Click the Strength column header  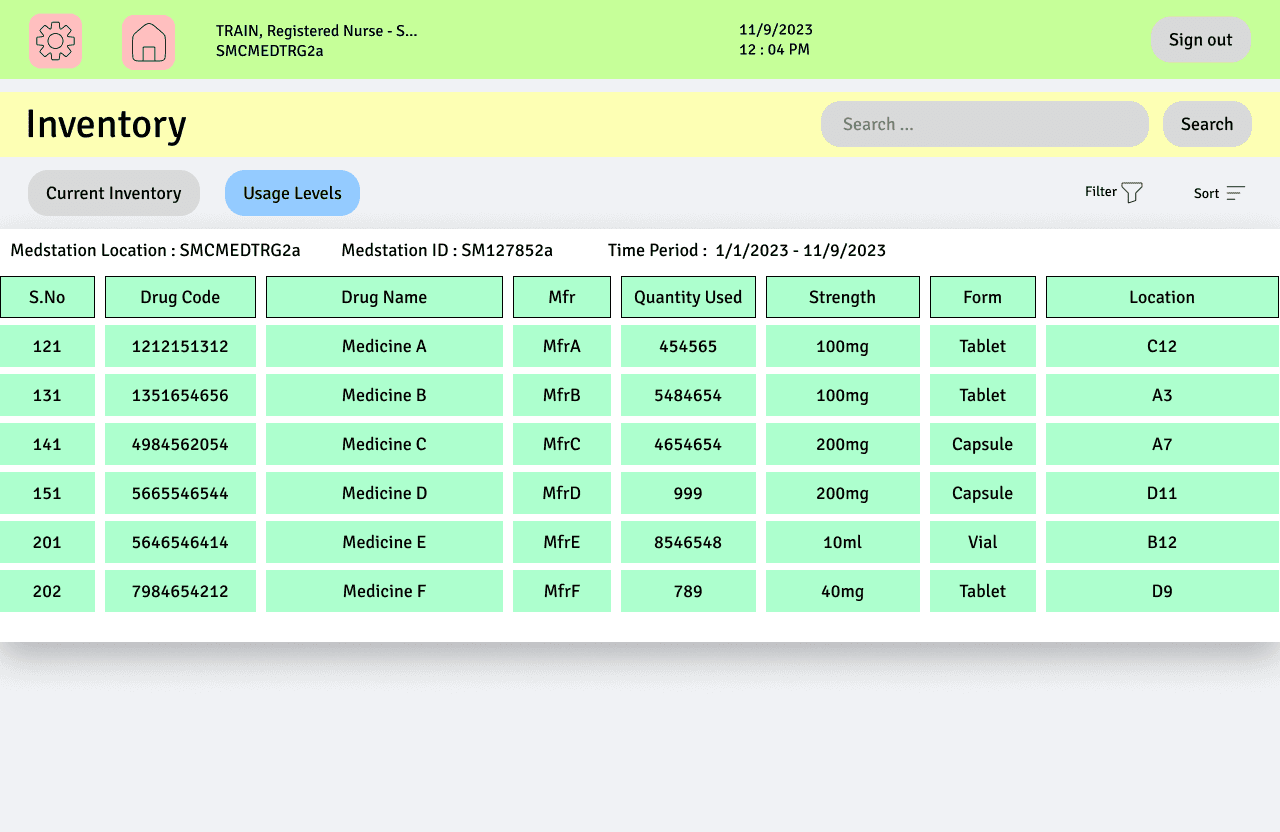[843, 297]
